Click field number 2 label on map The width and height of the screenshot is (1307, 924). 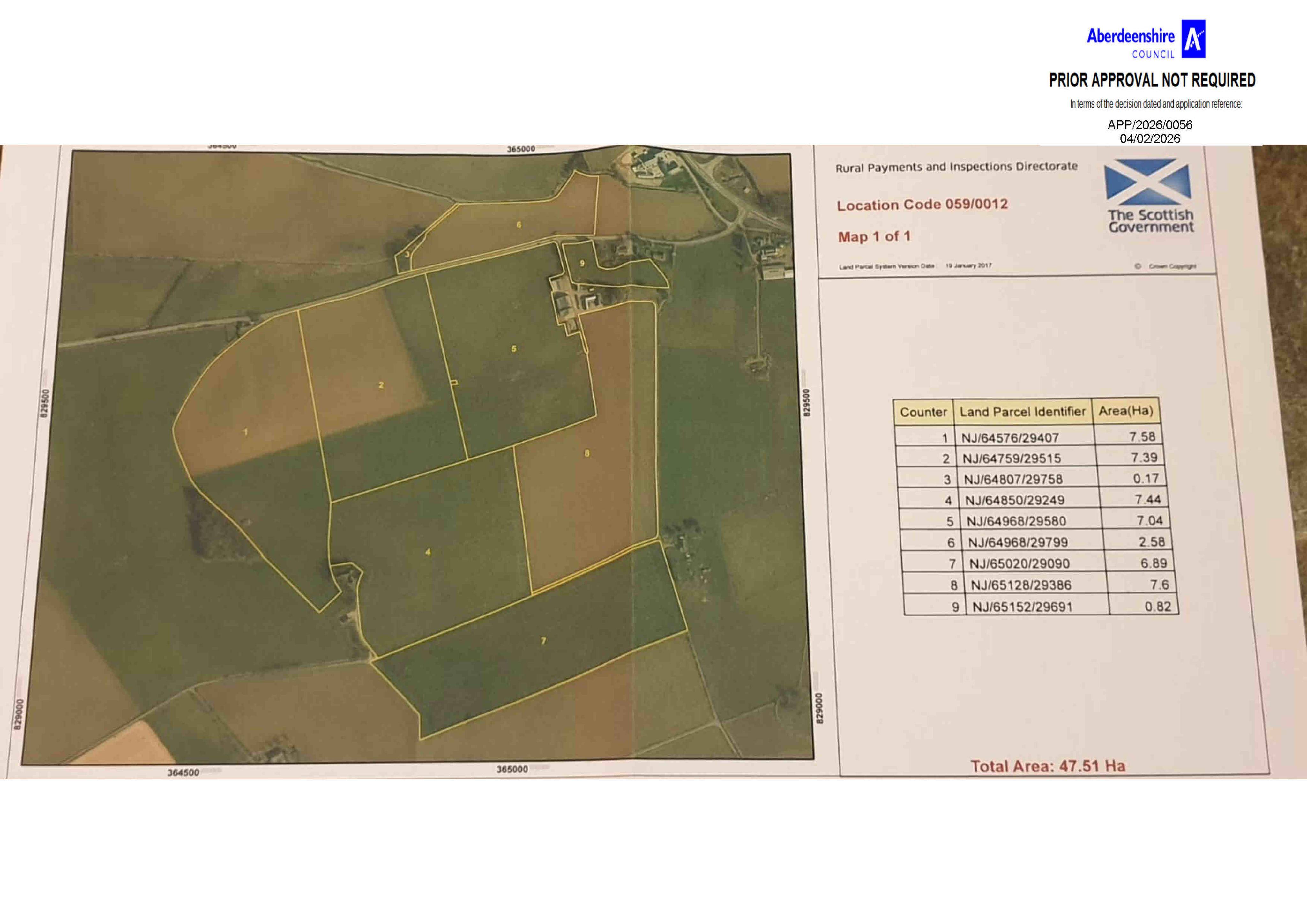click(x=381, y=385)
